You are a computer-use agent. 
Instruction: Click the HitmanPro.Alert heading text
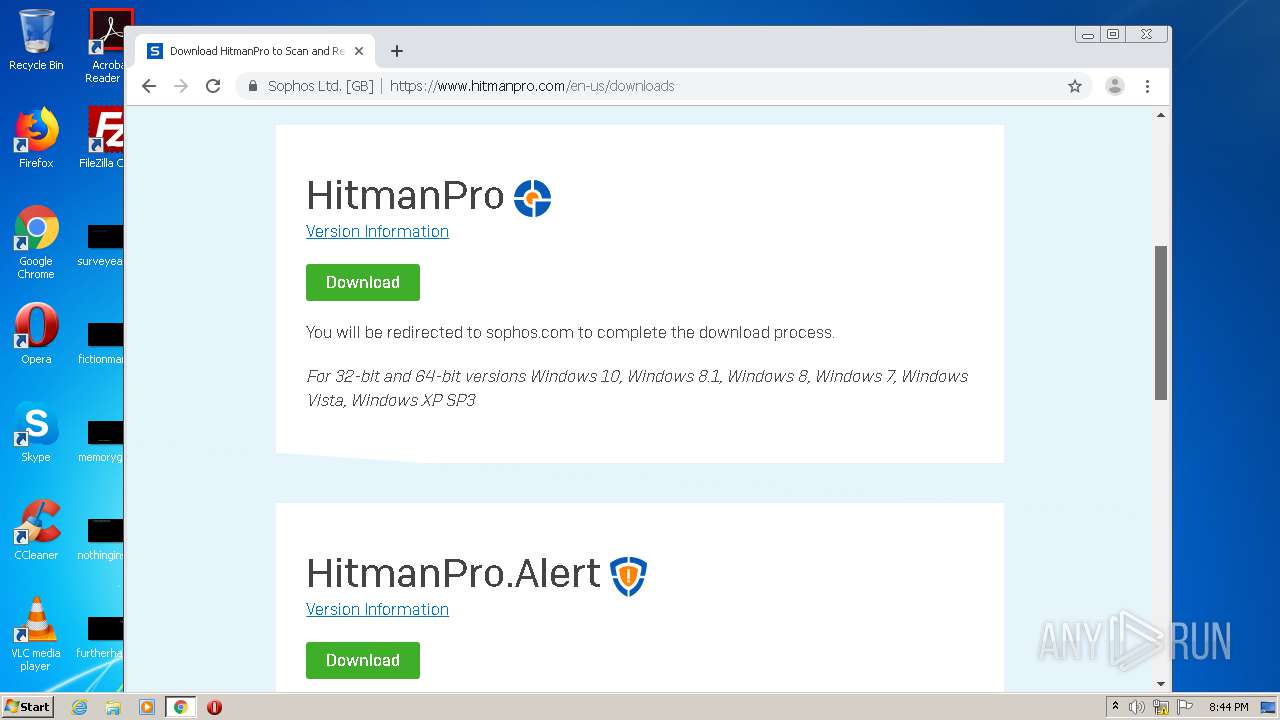point(453,574)
